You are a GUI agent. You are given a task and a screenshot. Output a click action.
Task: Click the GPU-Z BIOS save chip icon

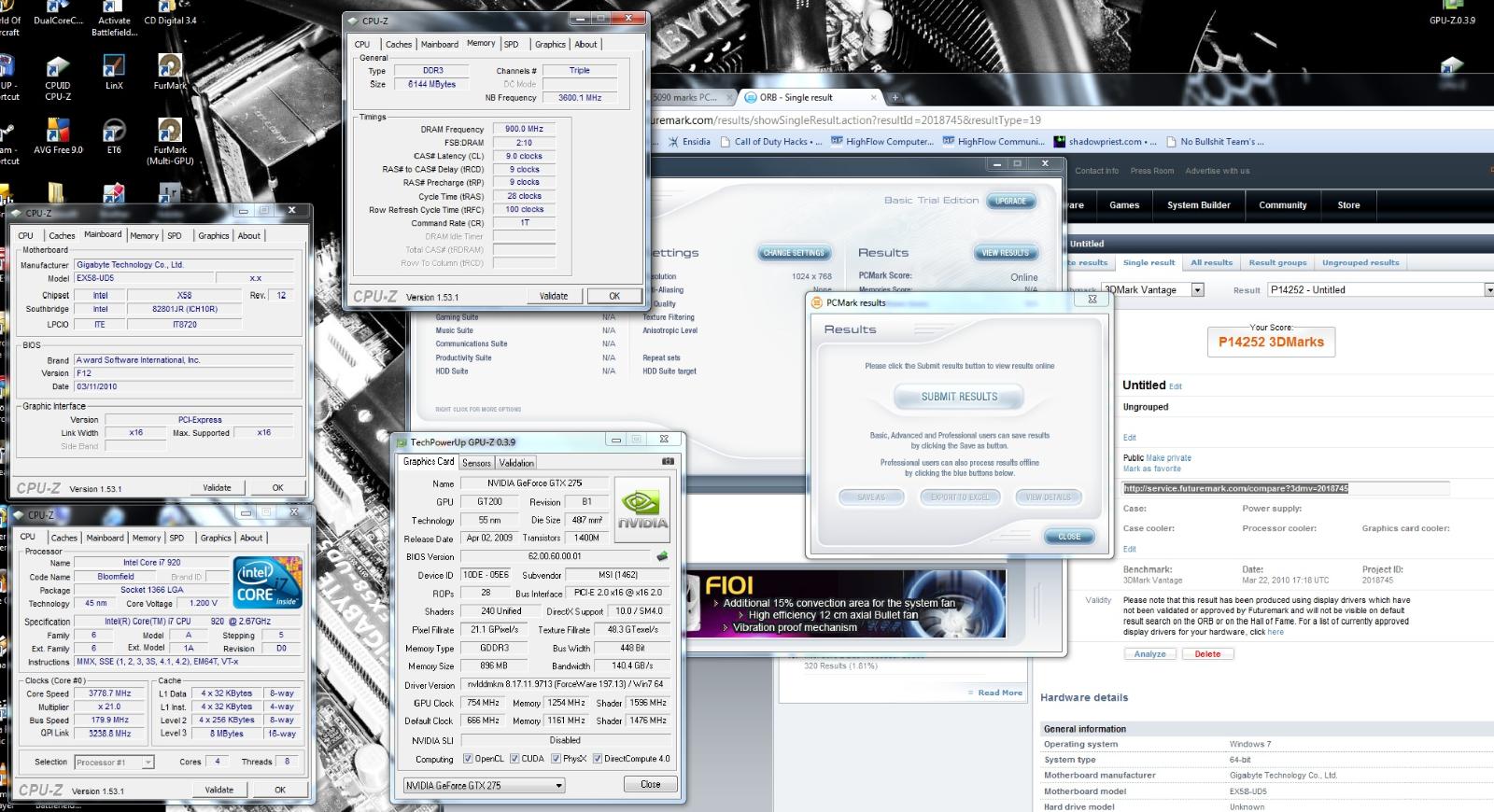(662, 556)
